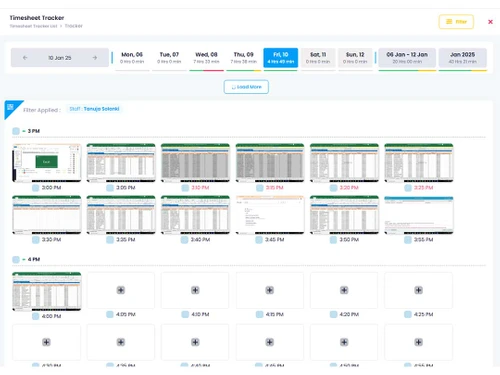
Task: Check the 4 PM hour group checkbox
Action: (16, 259)
